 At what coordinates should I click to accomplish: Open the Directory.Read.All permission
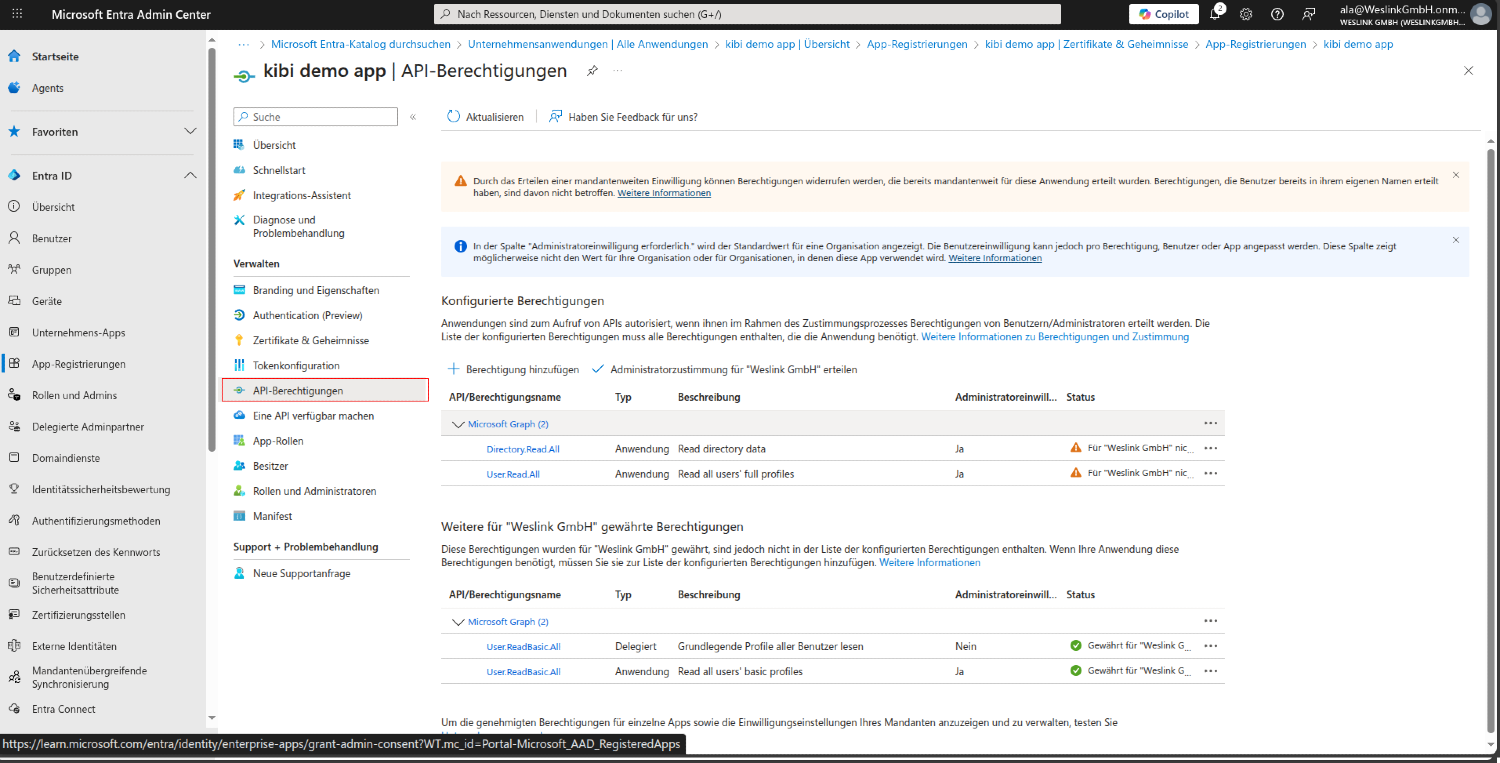523,449
